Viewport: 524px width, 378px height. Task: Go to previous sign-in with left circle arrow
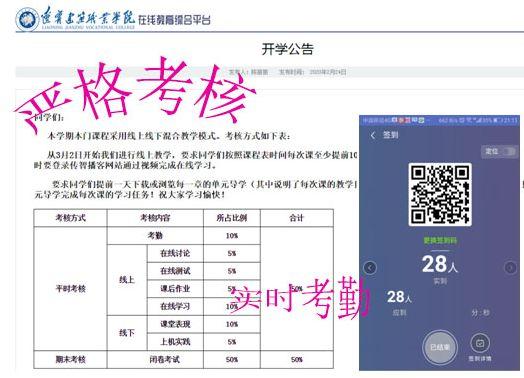[x=370, y=267]
